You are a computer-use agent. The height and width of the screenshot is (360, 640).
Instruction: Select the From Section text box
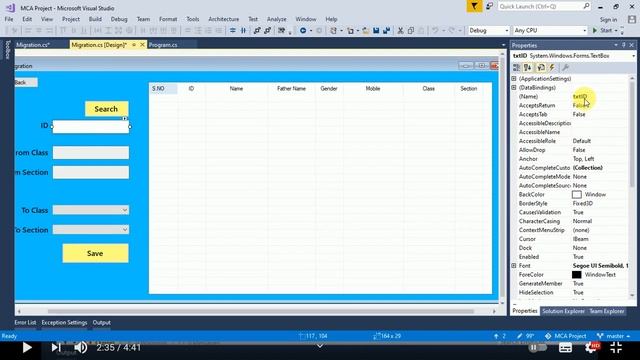[x=91, y=172]
